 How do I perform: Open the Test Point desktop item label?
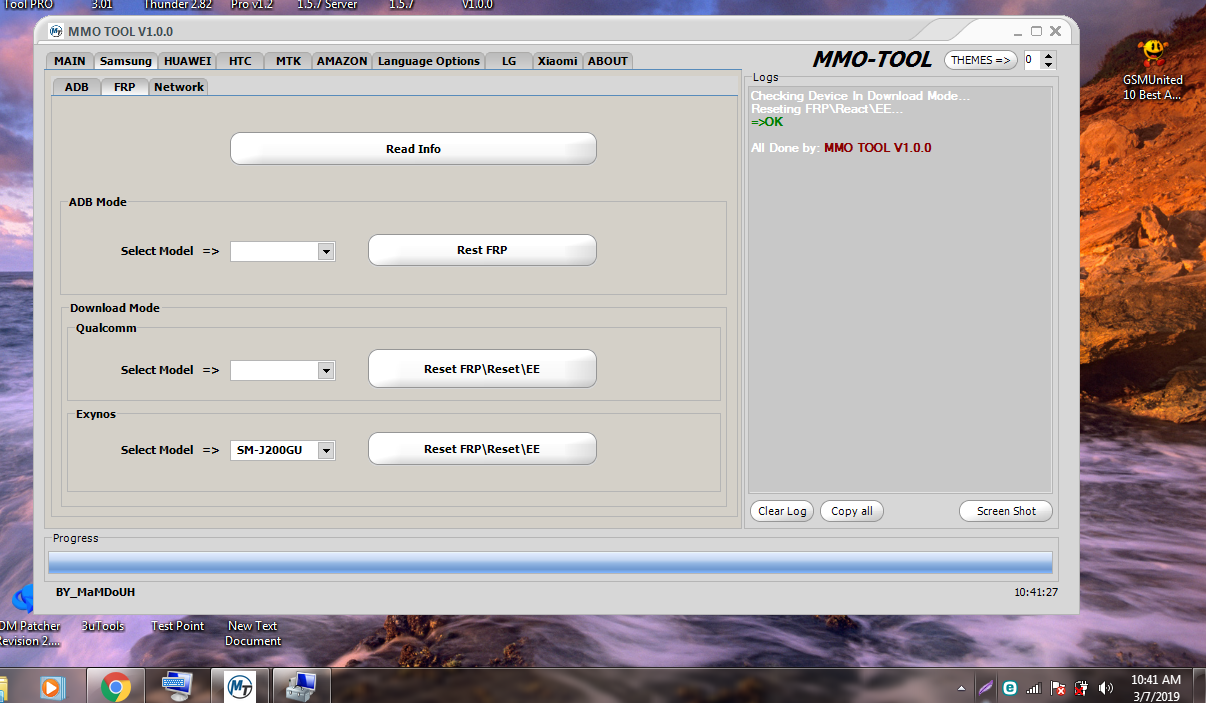pyautogui.click(x=177, y=626)
